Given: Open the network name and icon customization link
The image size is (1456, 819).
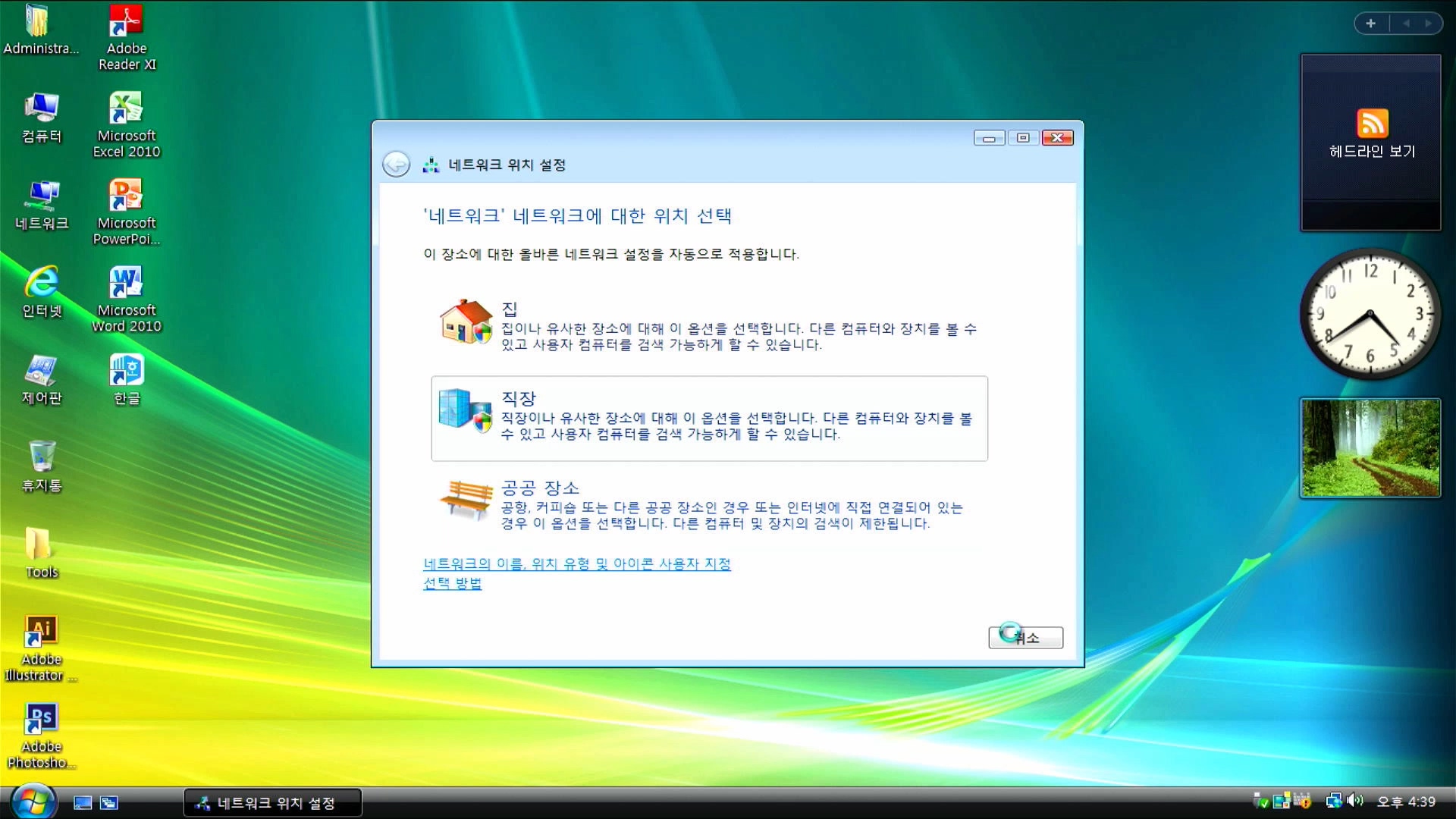Looking at the screenshot, I should [x=576, y=564].
